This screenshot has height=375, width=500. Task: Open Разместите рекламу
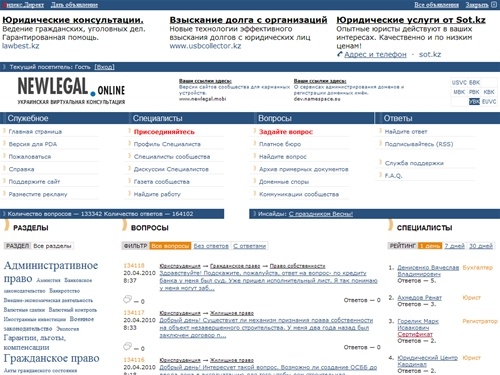[38, 194]
